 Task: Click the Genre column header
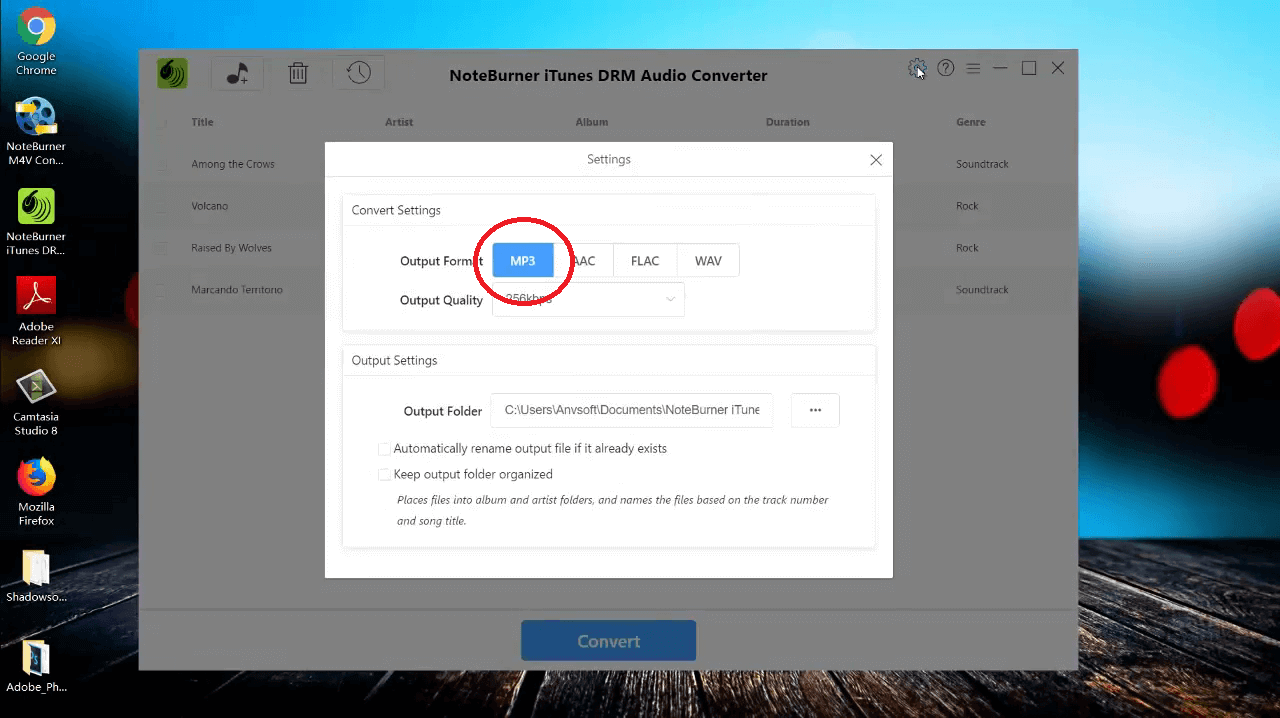tap(971, 122)
